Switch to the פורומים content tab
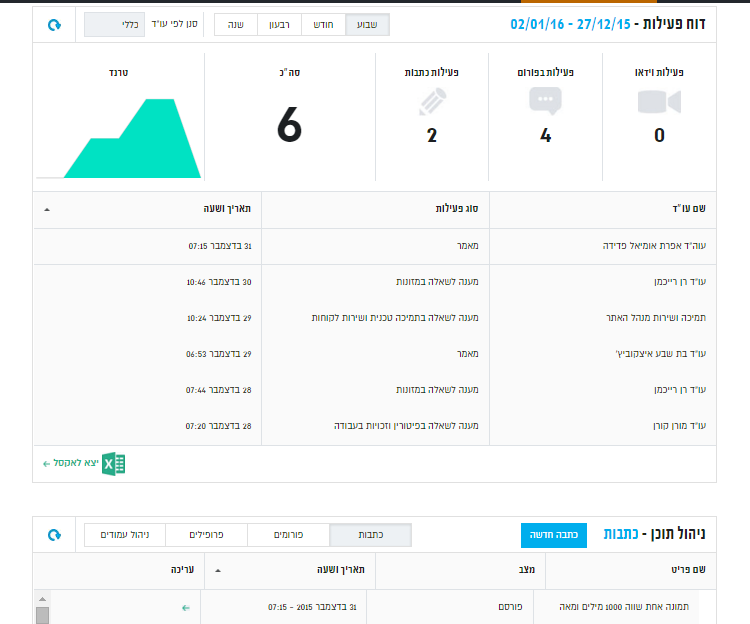The height and width of the screenshot is (624, 750). click(x=288, y=535)
